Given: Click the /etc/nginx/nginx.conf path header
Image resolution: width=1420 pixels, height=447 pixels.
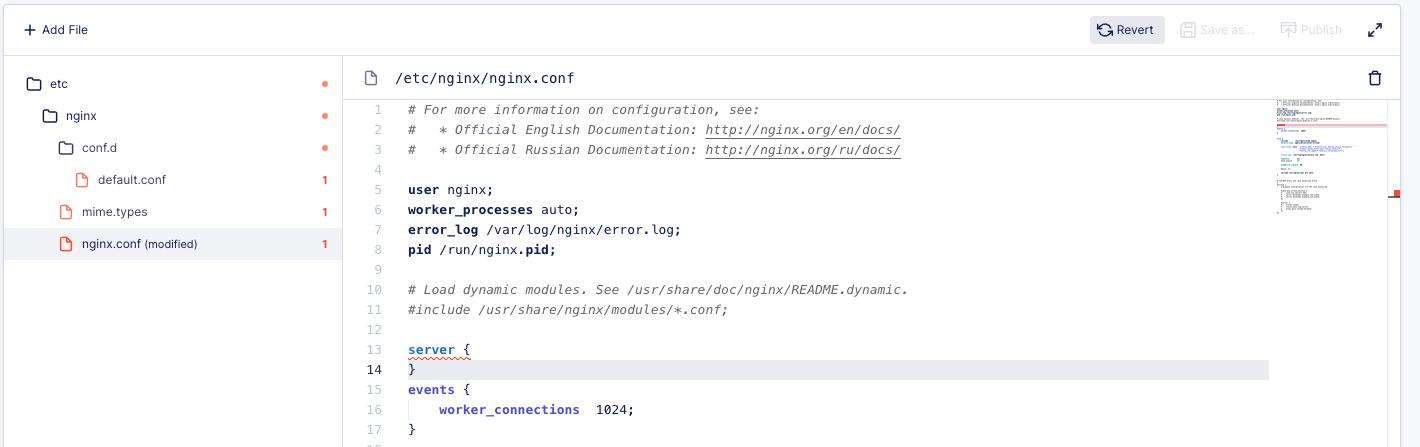Looking at the screenshot, I should pyautogui.click(x=485, y=78).
